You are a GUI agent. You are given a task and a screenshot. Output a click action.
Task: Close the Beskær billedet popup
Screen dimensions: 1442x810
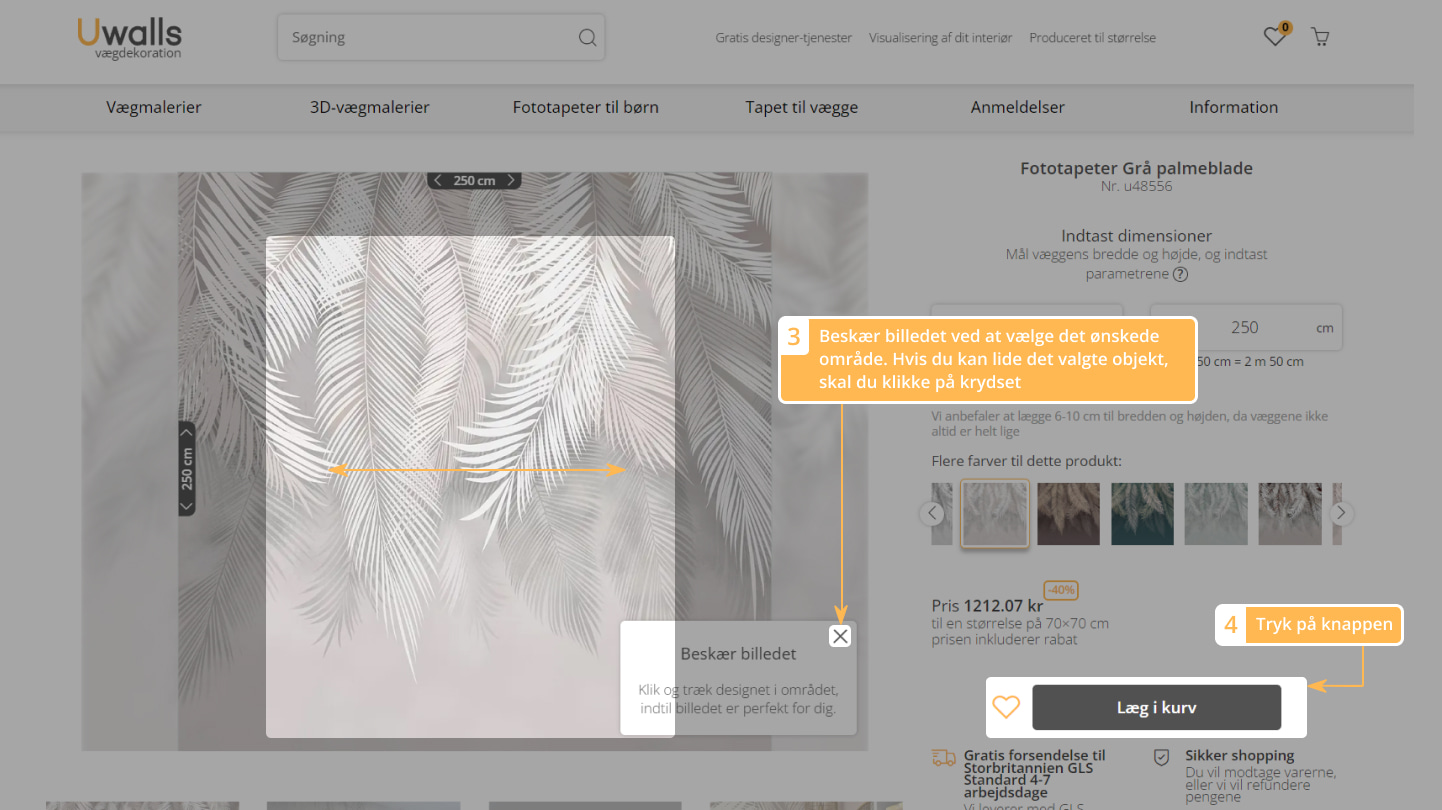[x=840, y=636]
